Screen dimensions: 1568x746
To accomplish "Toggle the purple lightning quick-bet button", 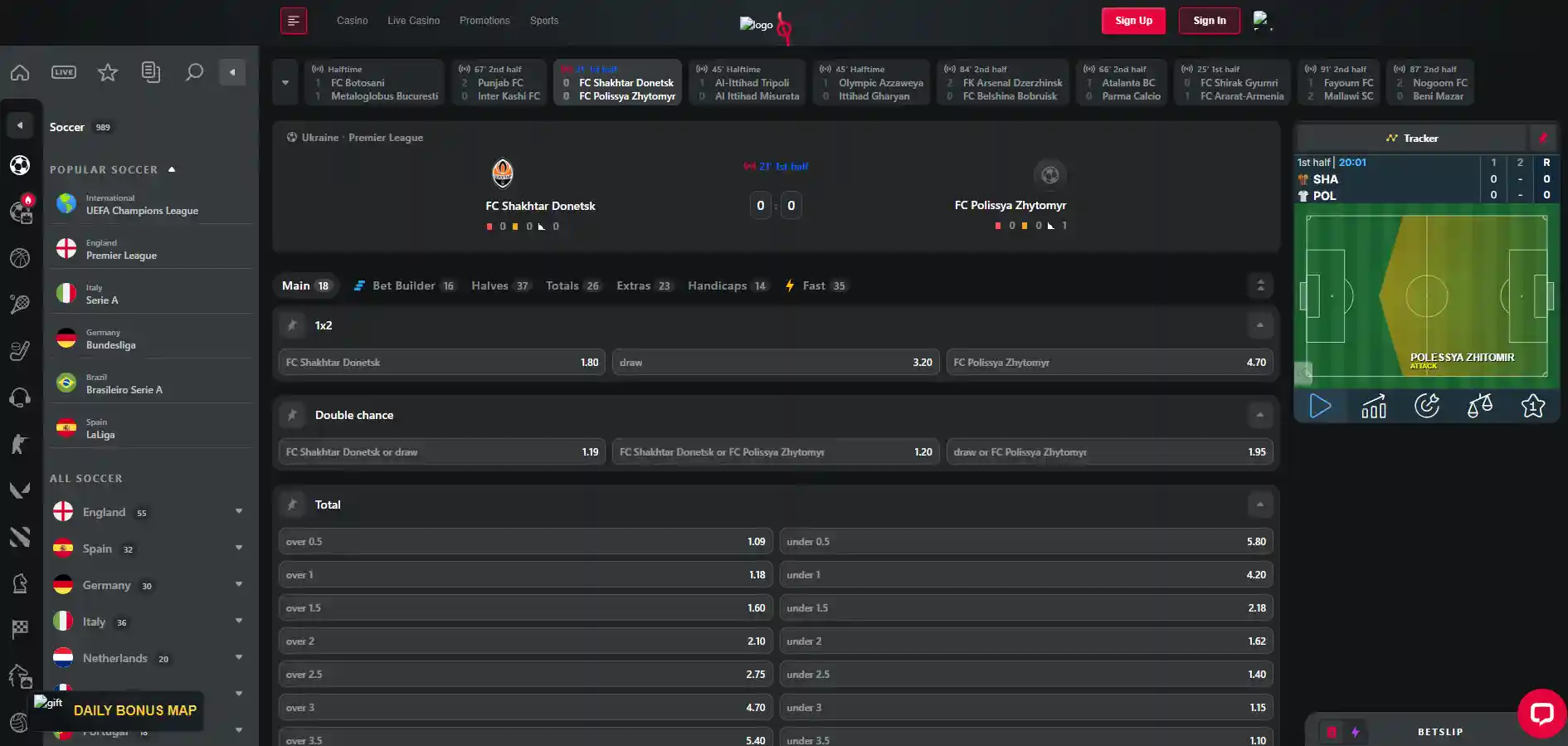I will pyautogui.click(x=1356, y=732).
